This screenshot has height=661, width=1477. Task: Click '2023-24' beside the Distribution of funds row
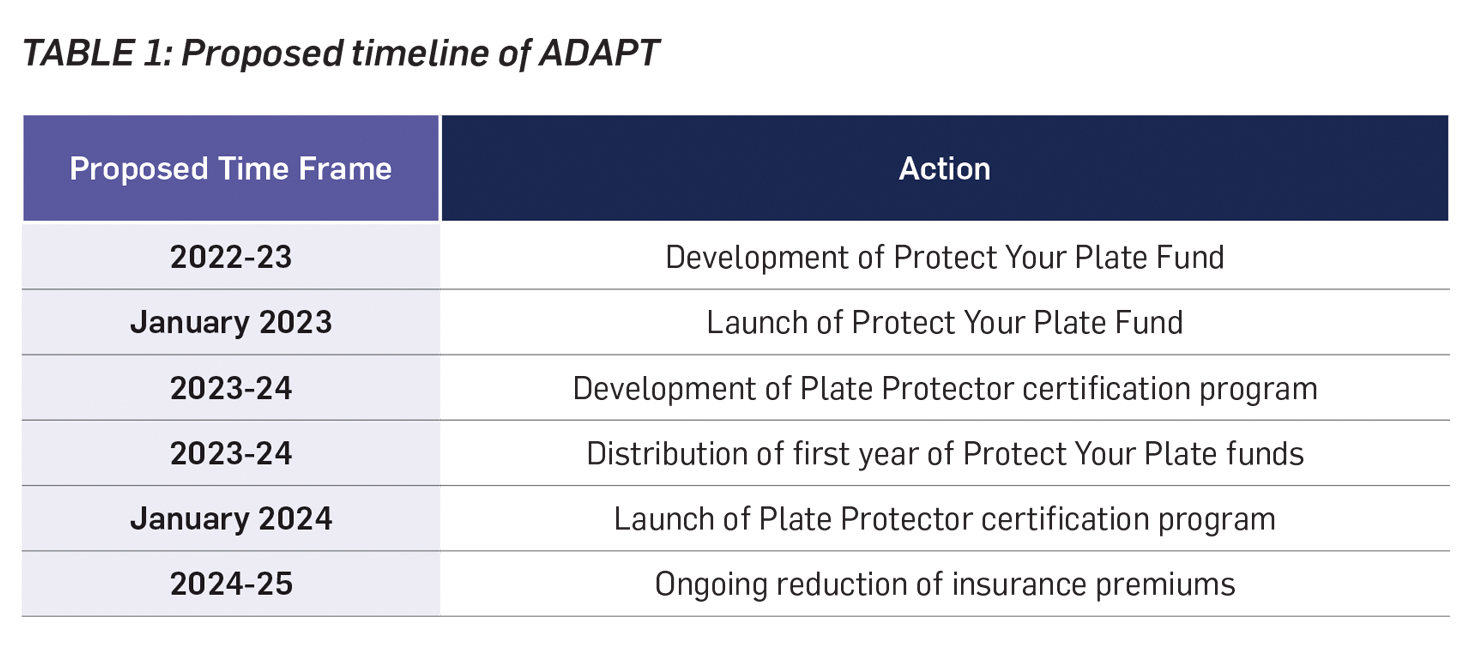point(231,453)
